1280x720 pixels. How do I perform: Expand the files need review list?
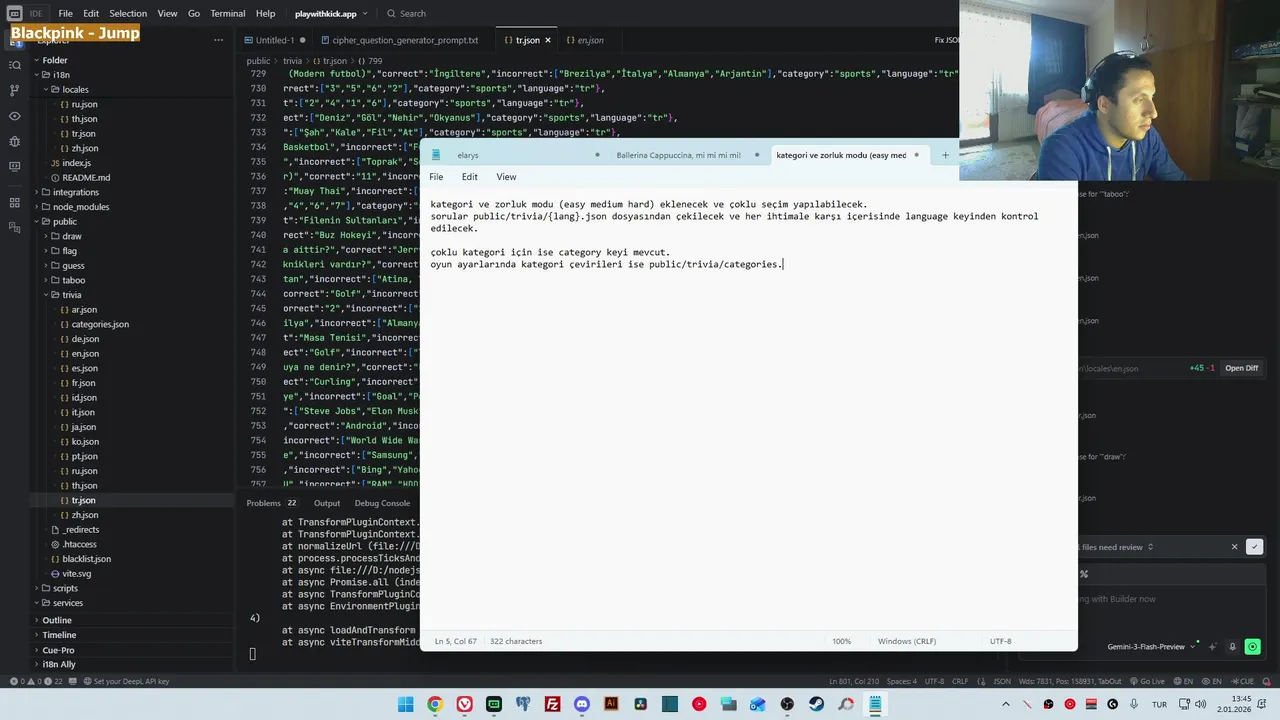(1150, 547)
